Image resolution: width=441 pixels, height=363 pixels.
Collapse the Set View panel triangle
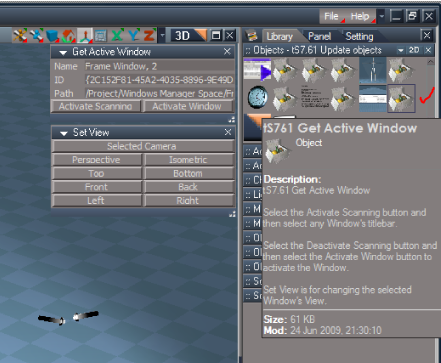pyautogui.click(x=64, y=134)
